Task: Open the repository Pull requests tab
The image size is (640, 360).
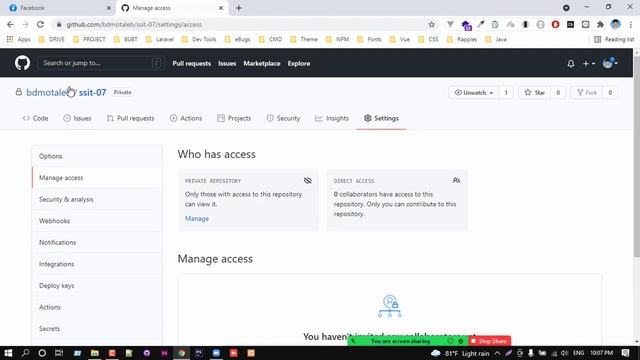Action: 131,118
